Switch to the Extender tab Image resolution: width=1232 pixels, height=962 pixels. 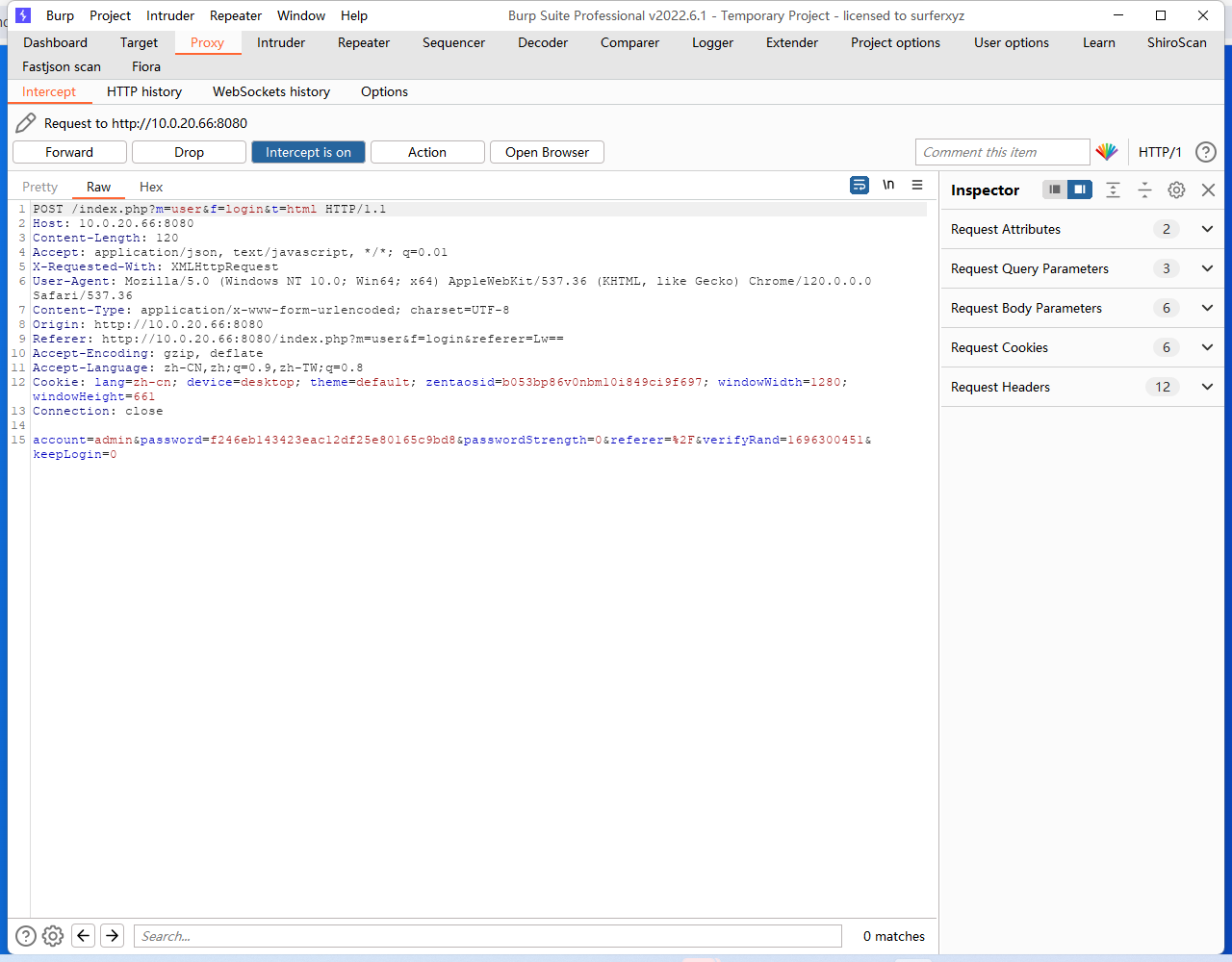coord(792,42)
